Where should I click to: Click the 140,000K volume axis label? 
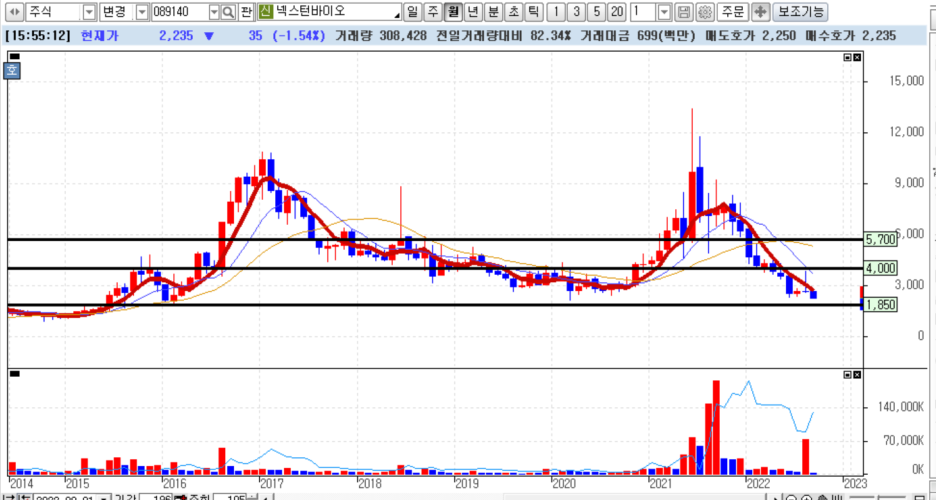pos(901,407)
